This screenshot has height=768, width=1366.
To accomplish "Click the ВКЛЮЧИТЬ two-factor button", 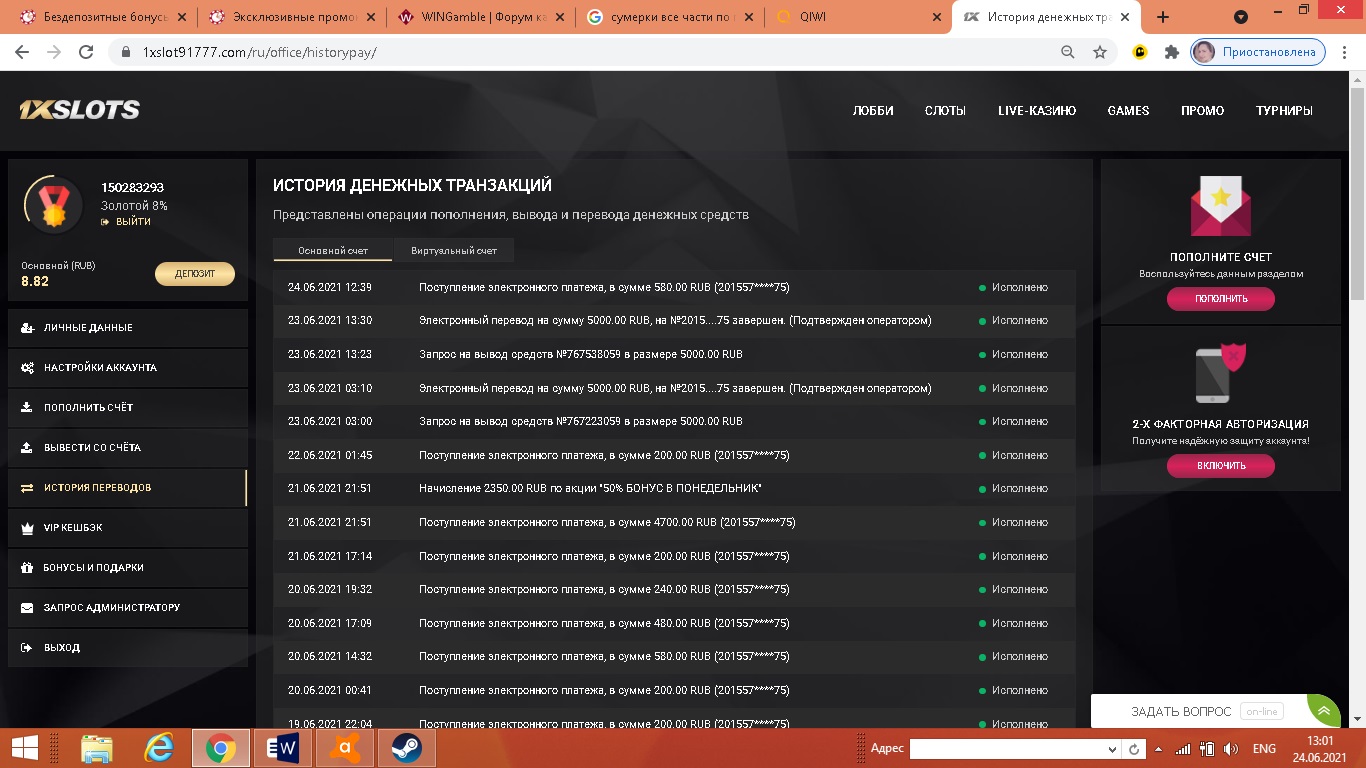I will pos(1220,466).
